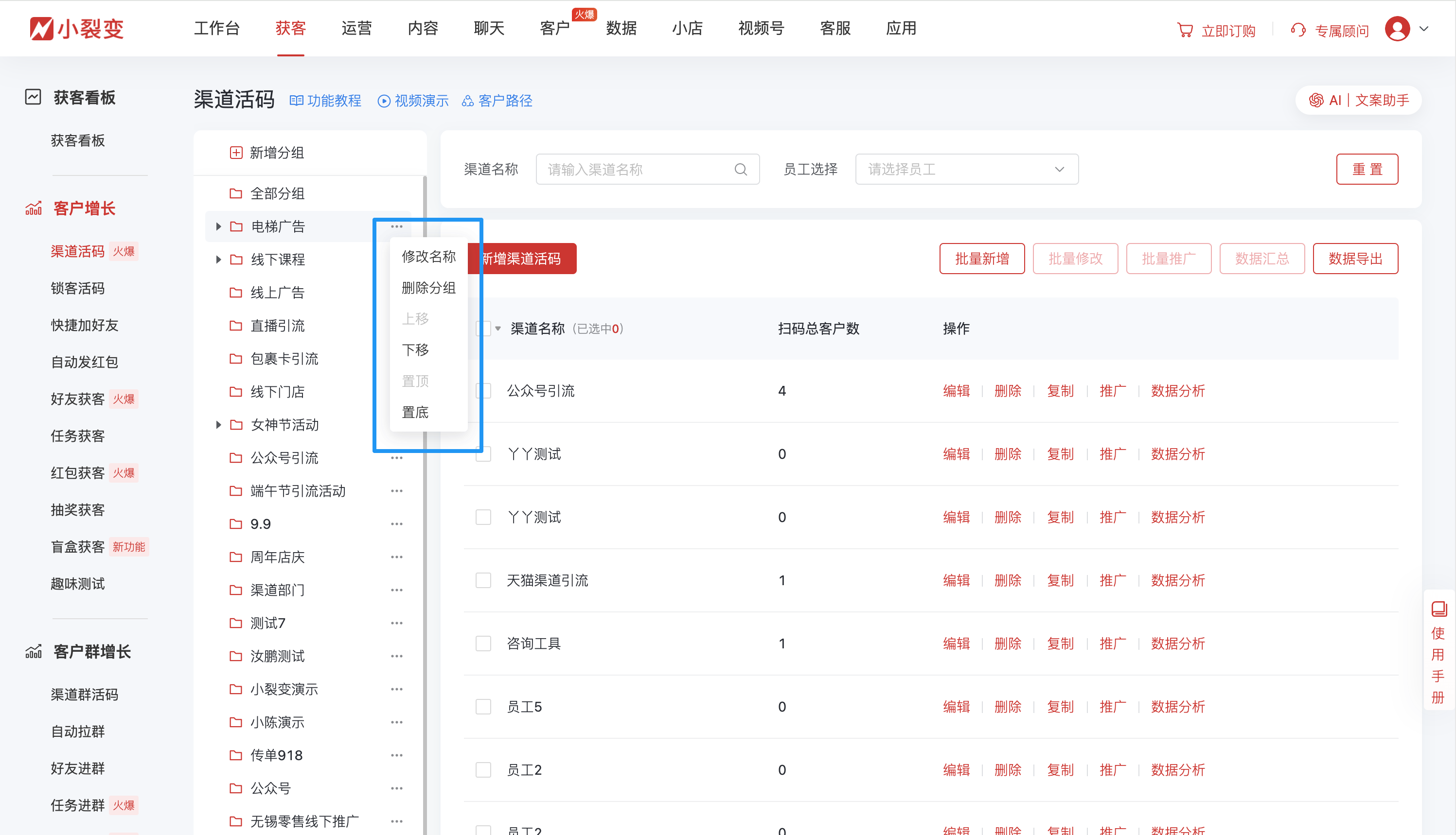The image size is (1456, 835).
Task: Click the shopping cart order icon
Action: coord(1185,31)
